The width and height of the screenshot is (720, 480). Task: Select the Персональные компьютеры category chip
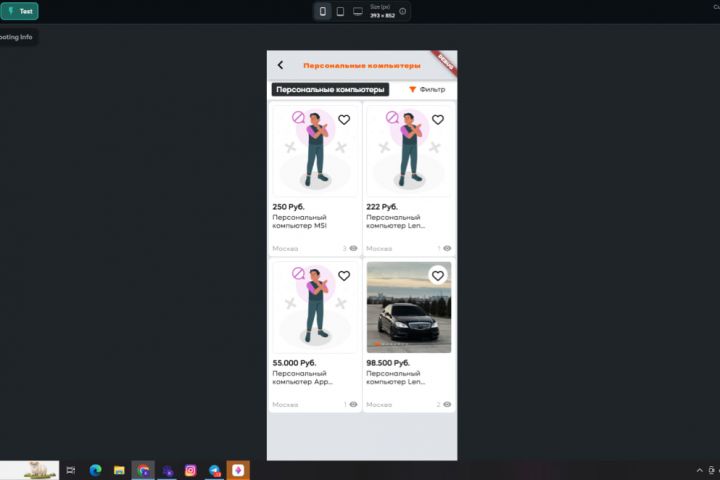tap(330, 90)
